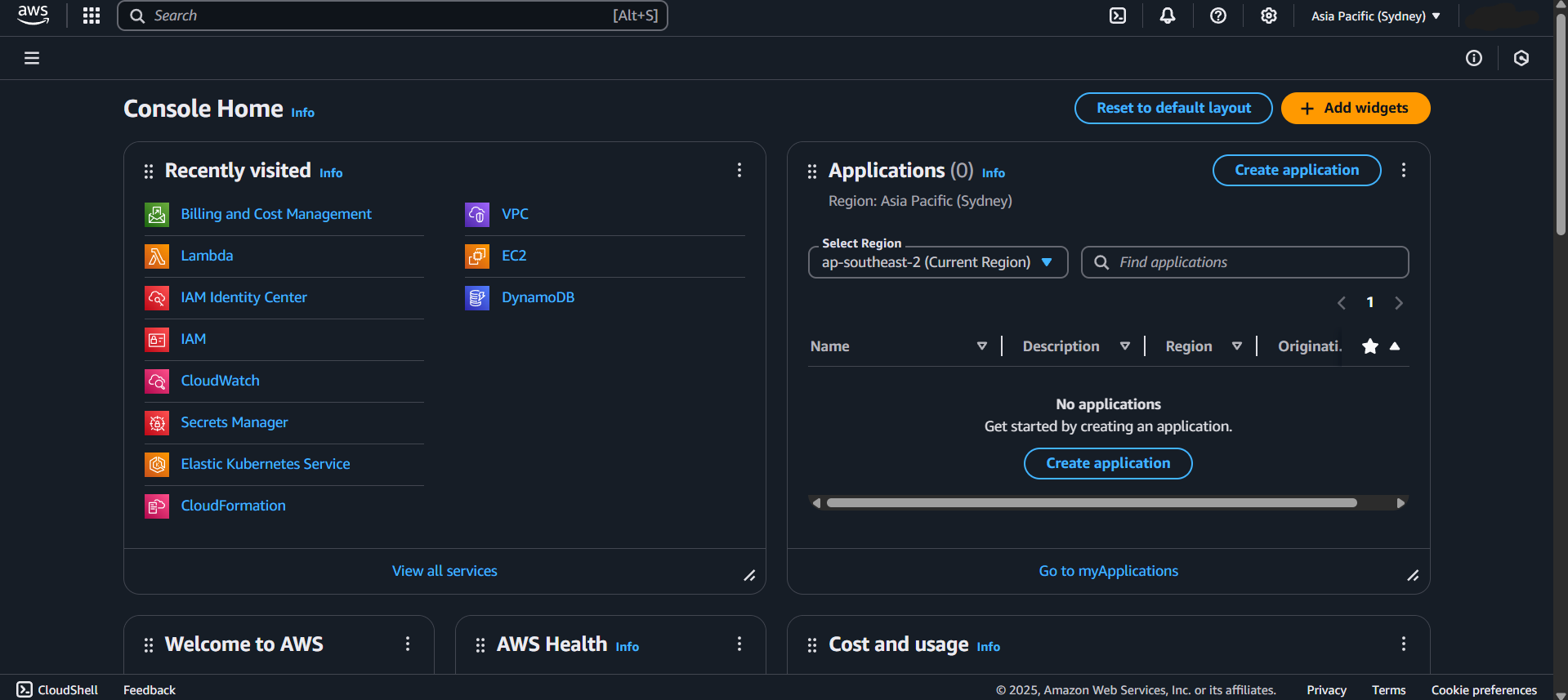The width and height of the screenshot is (1568, 700).
Task: Open the hamburger navigation menu
Action: point(32,58)
